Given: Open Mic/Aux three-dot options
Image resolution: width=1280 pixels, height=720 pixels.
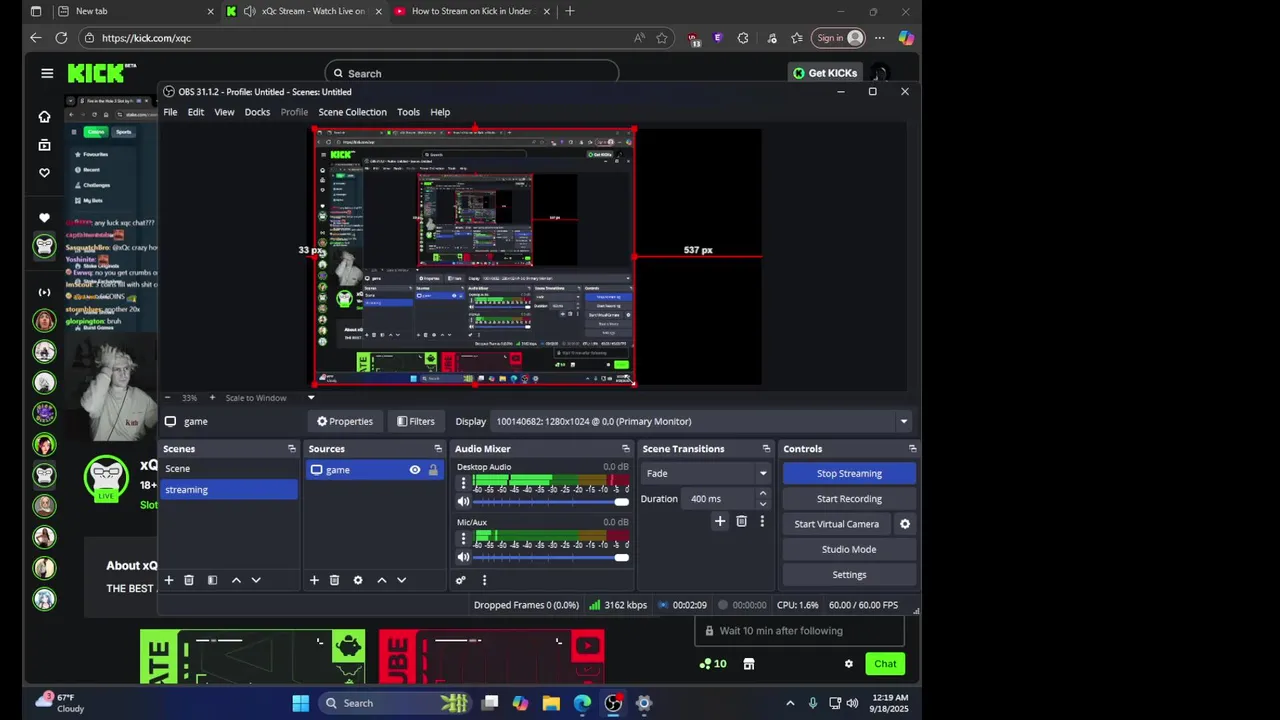Looking at the screenshot, I should 463,538.
